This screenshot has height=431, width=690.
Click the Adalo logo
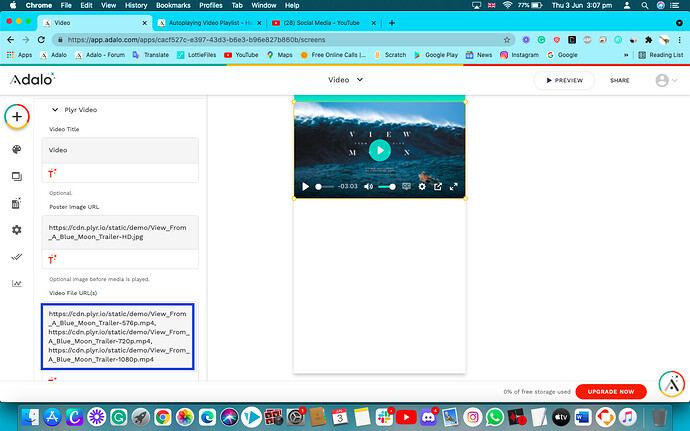point(33,79)
